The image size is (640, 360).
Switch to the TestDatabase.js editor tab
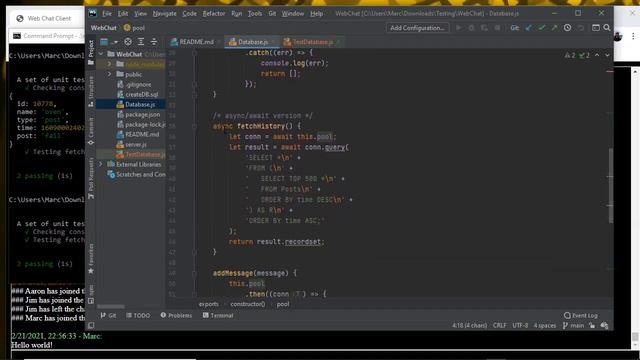[313, 42]
